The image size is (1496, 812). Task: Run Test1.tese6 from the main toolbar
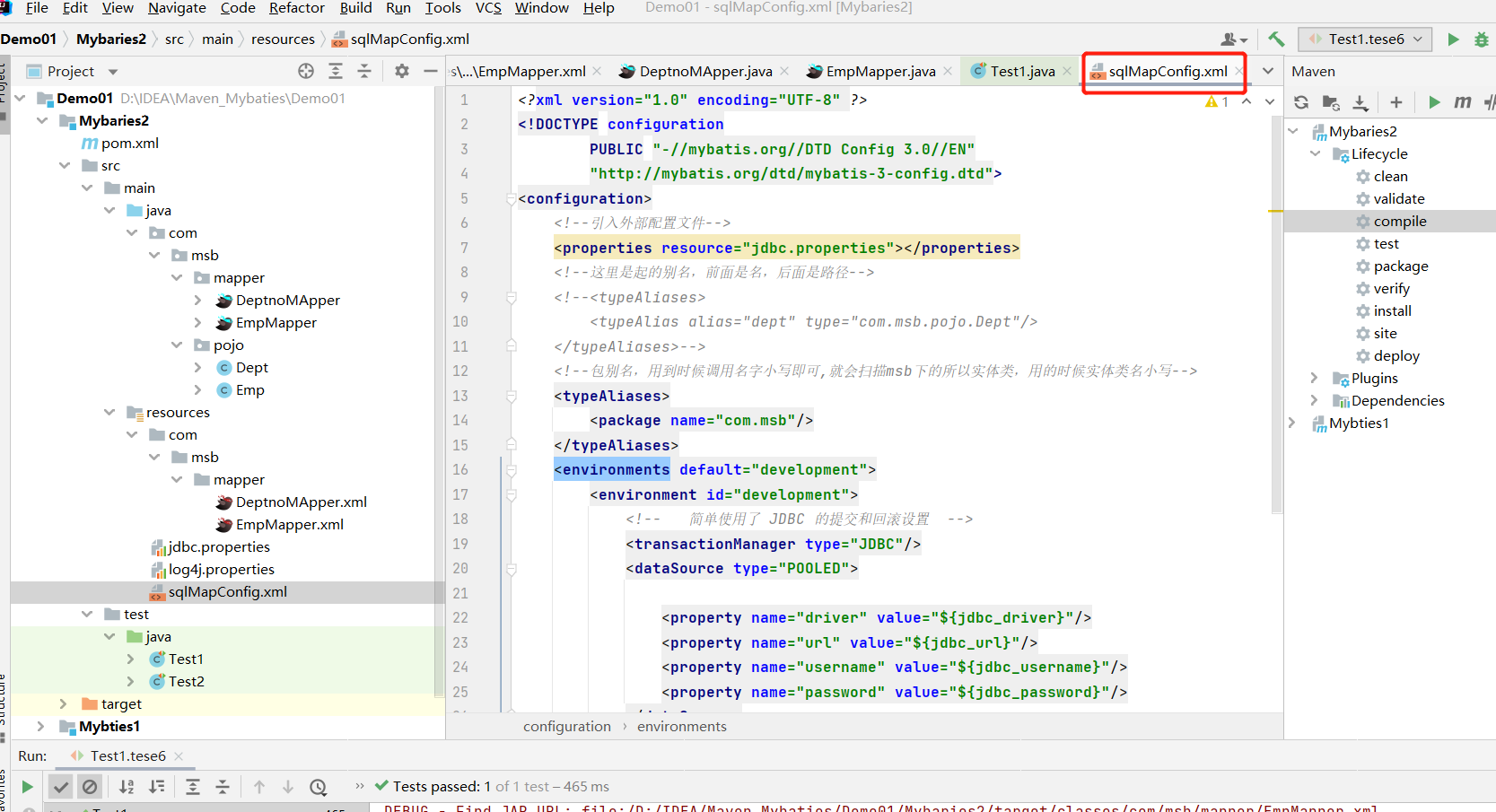coord(1453,39)
